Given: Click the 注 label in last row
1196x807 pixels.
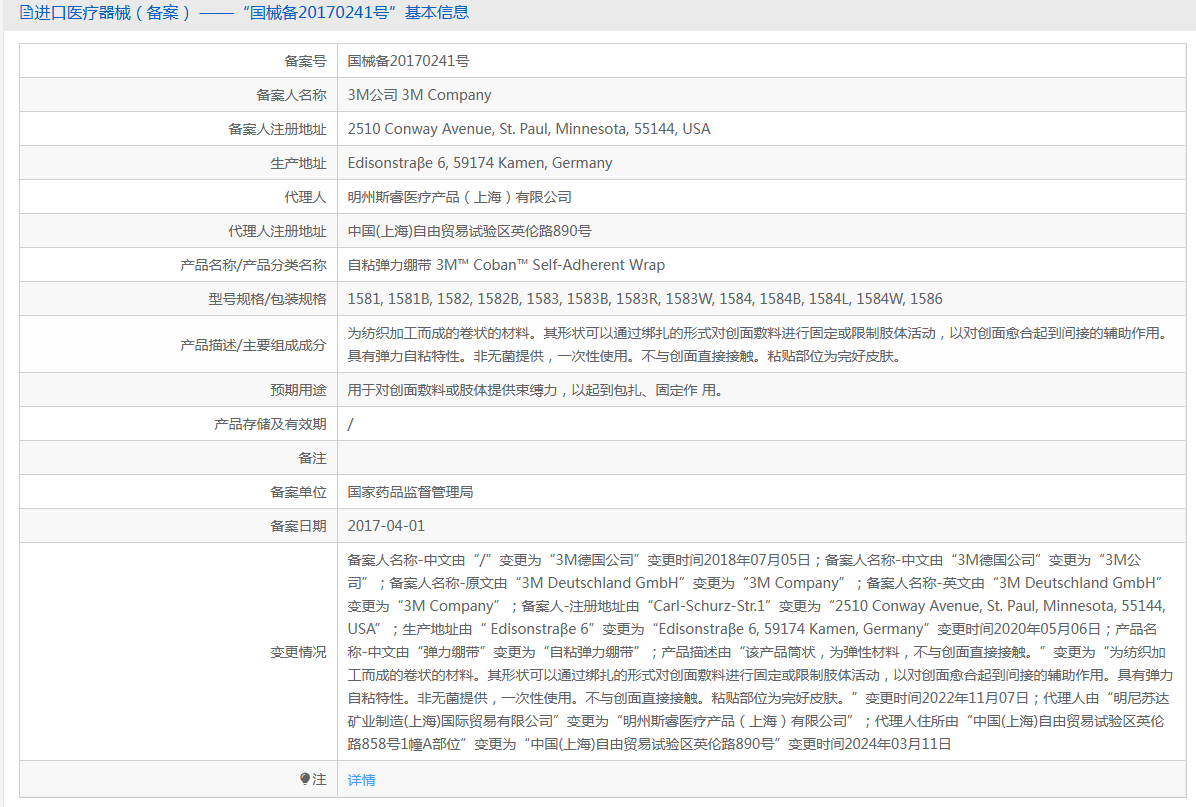Looking at the screenshot, I should coord(319,780).
